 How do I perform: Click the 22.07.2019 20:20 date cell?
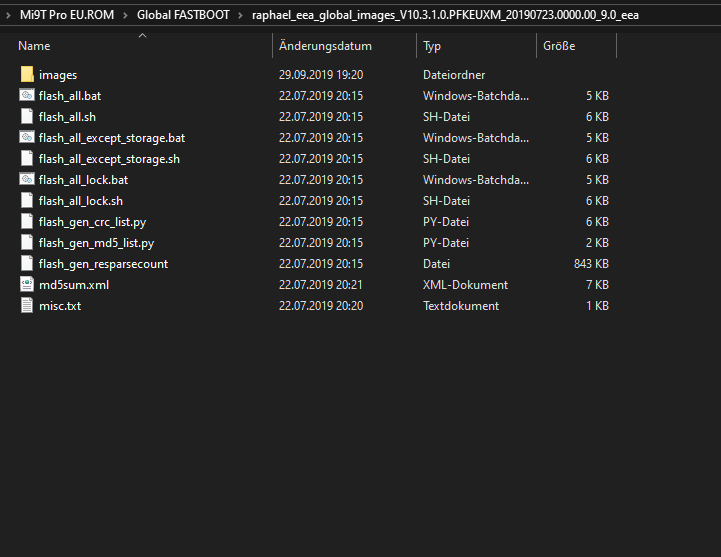[321, 306]
